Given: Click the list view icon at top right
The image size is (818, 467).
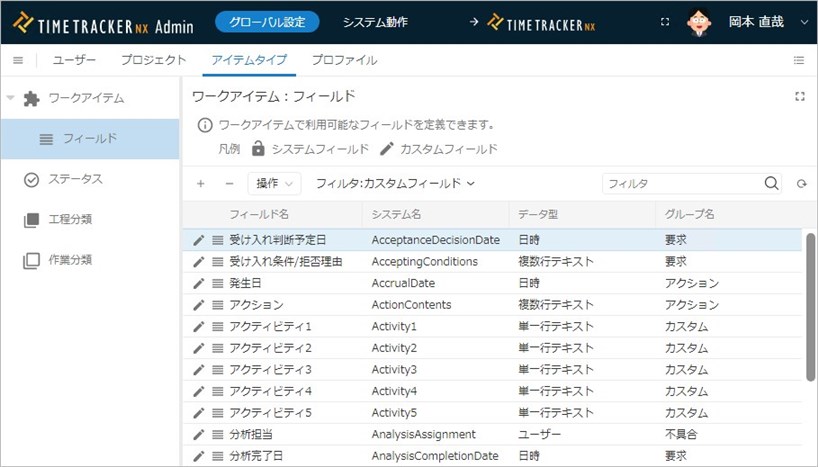Looking at the screenshot, I should 799,60.
